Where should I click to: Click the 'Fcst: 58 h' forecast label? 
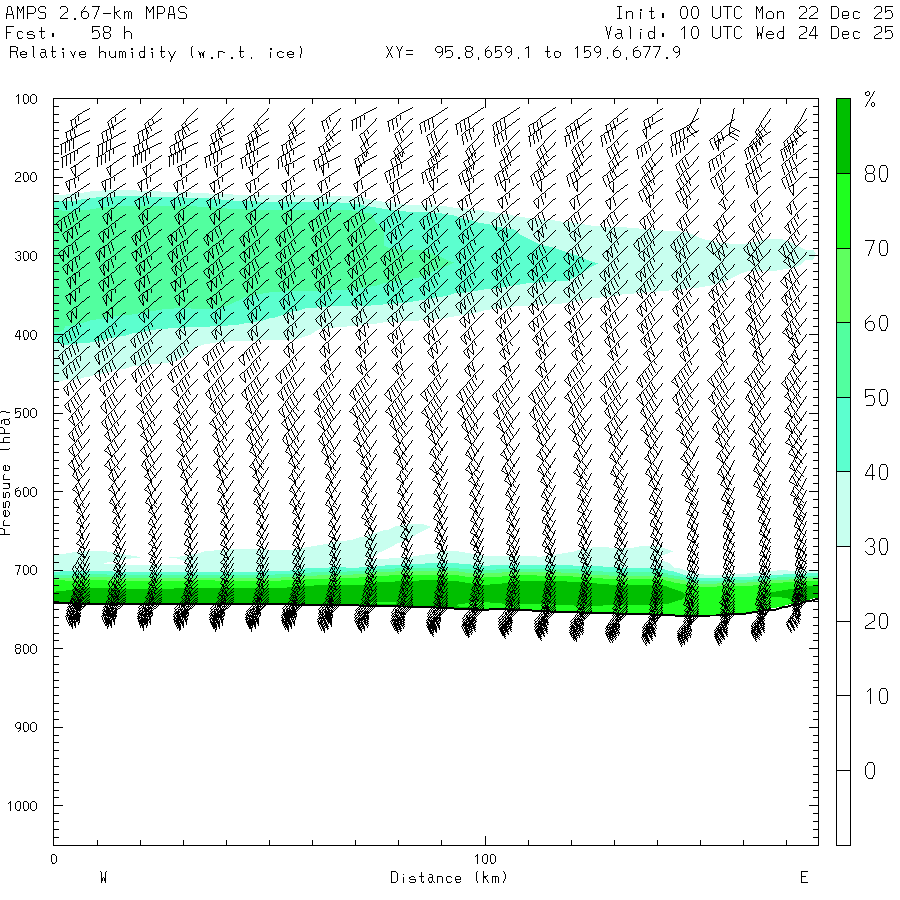pos(69,33)
